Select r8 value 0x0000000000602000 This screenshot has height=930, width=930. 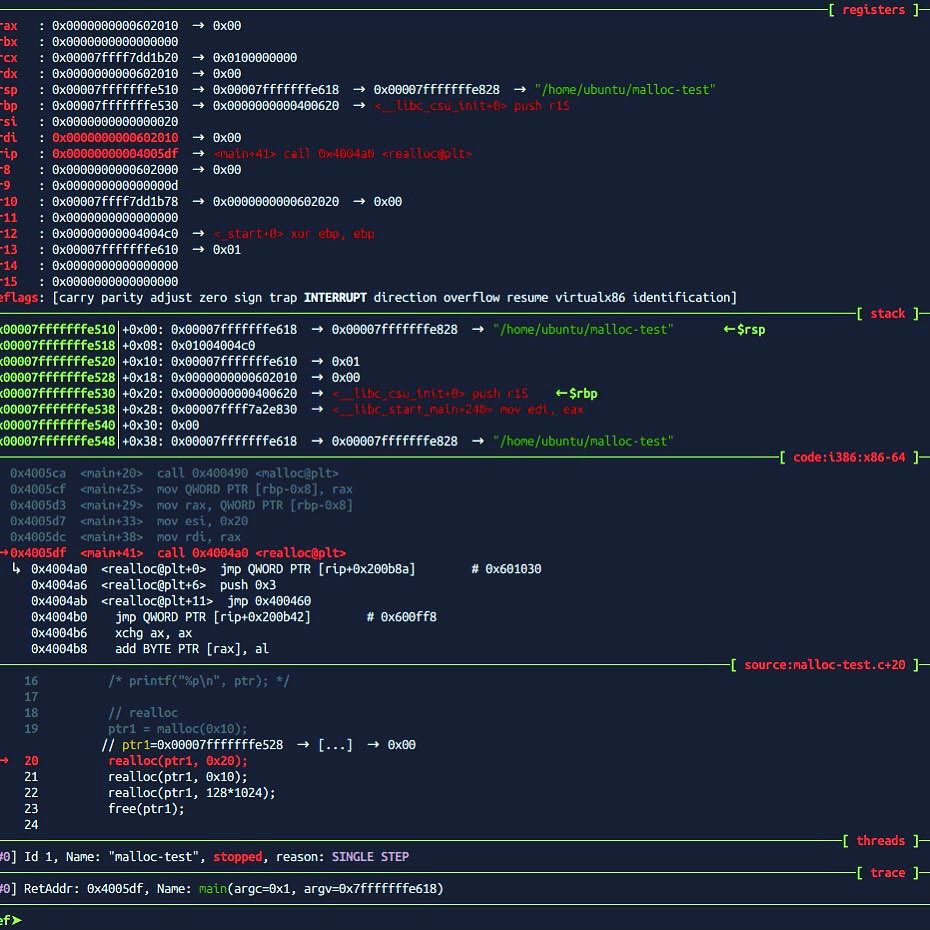coord(115,170)
